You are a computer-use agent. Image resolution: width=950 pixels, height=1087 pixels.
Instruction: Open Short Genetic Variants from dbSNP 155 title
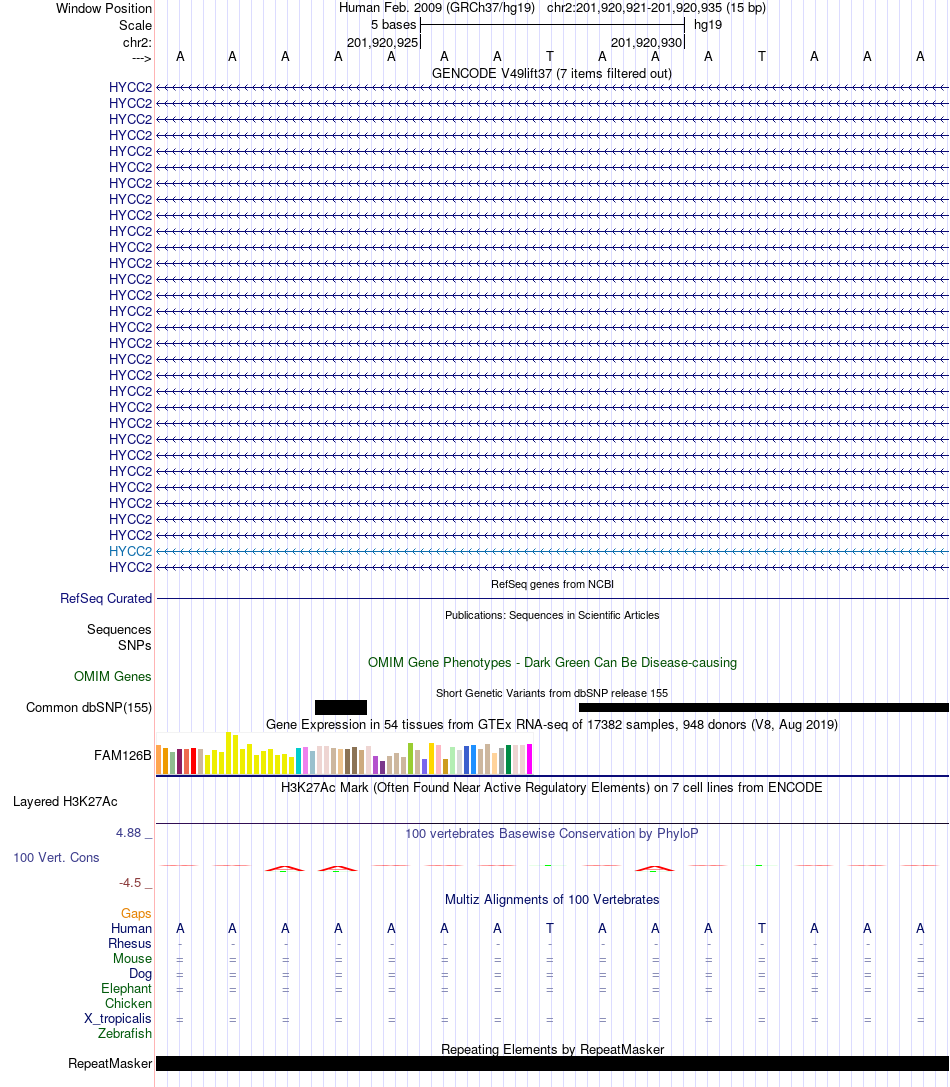pyautogui.click(x=552, y=693)
